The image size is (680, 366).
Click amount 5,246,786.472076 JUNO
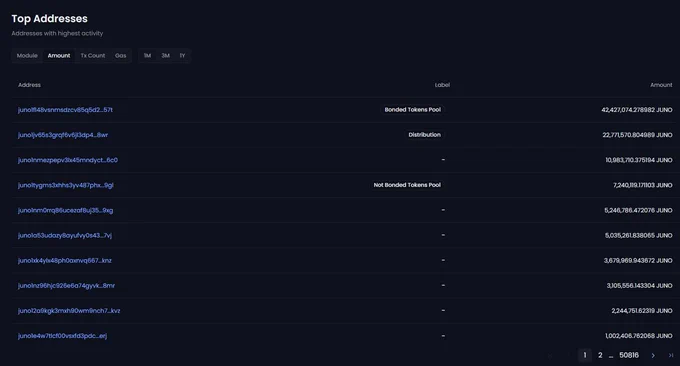[x=638, y=210]
